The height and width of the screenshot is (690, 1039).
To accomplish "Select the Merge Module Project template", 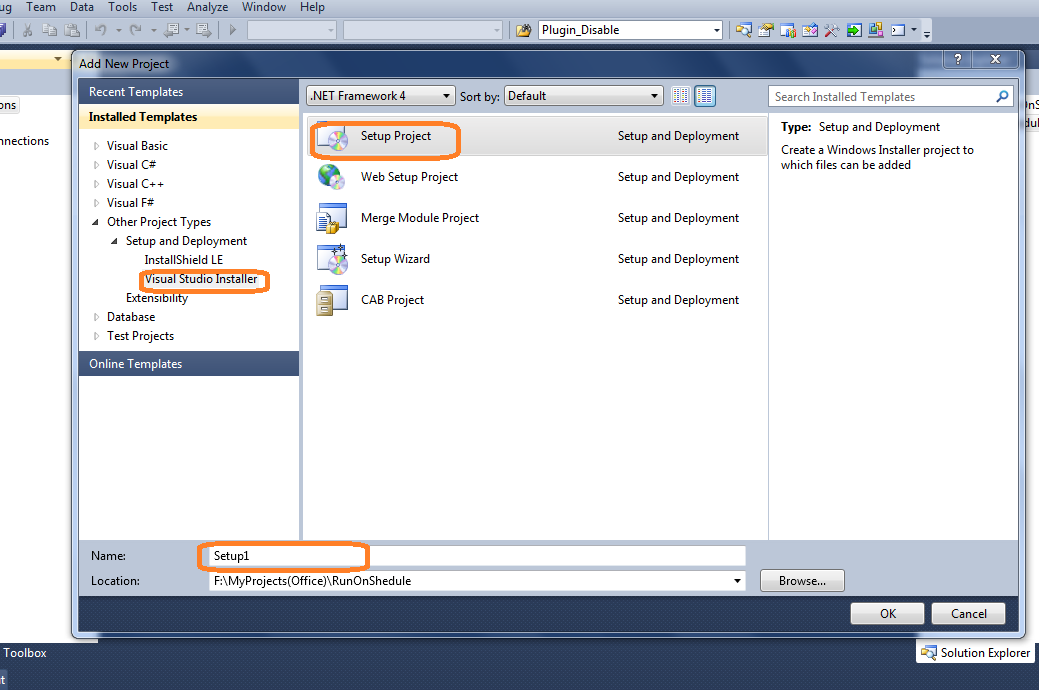I will point(537,218).
